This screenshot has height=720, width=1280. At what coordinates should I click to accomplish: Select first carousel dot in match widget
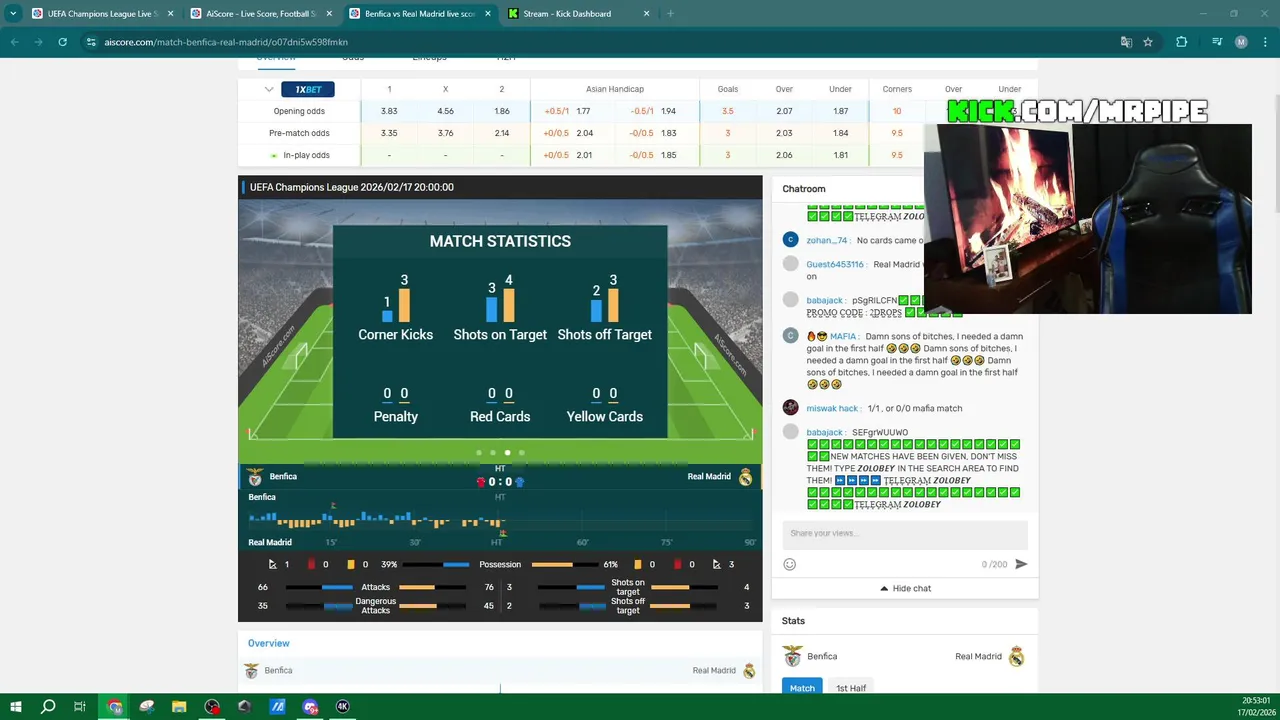tap(479, 453)
